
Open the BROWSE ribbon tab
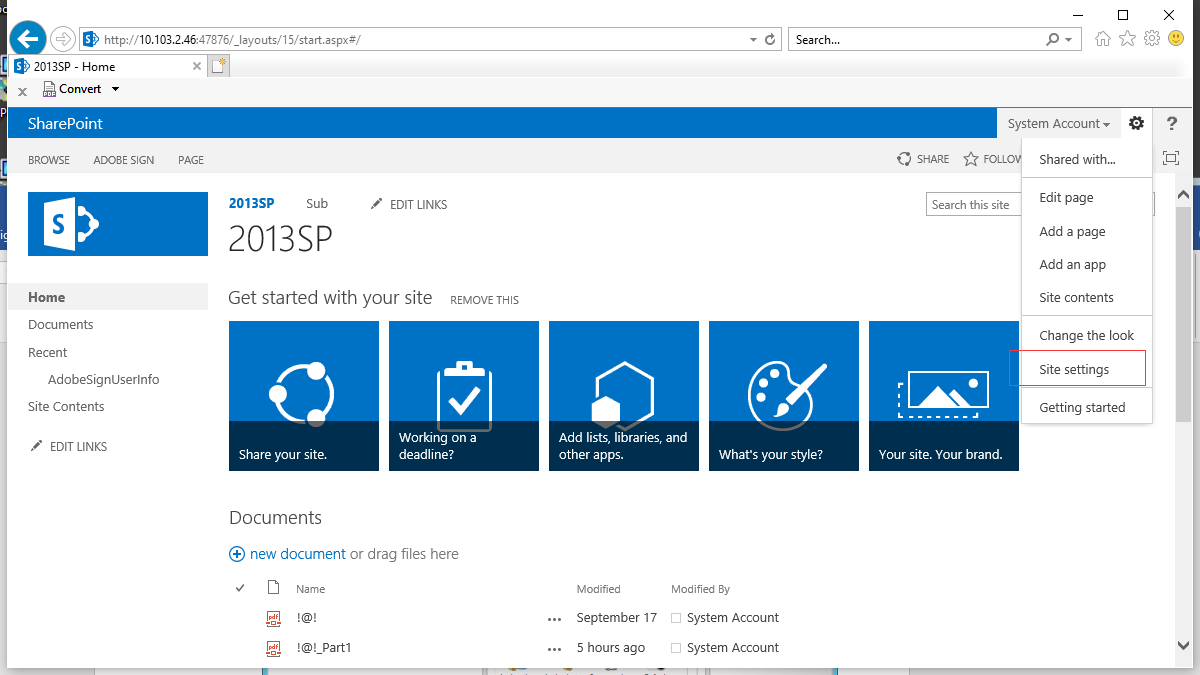49,160
